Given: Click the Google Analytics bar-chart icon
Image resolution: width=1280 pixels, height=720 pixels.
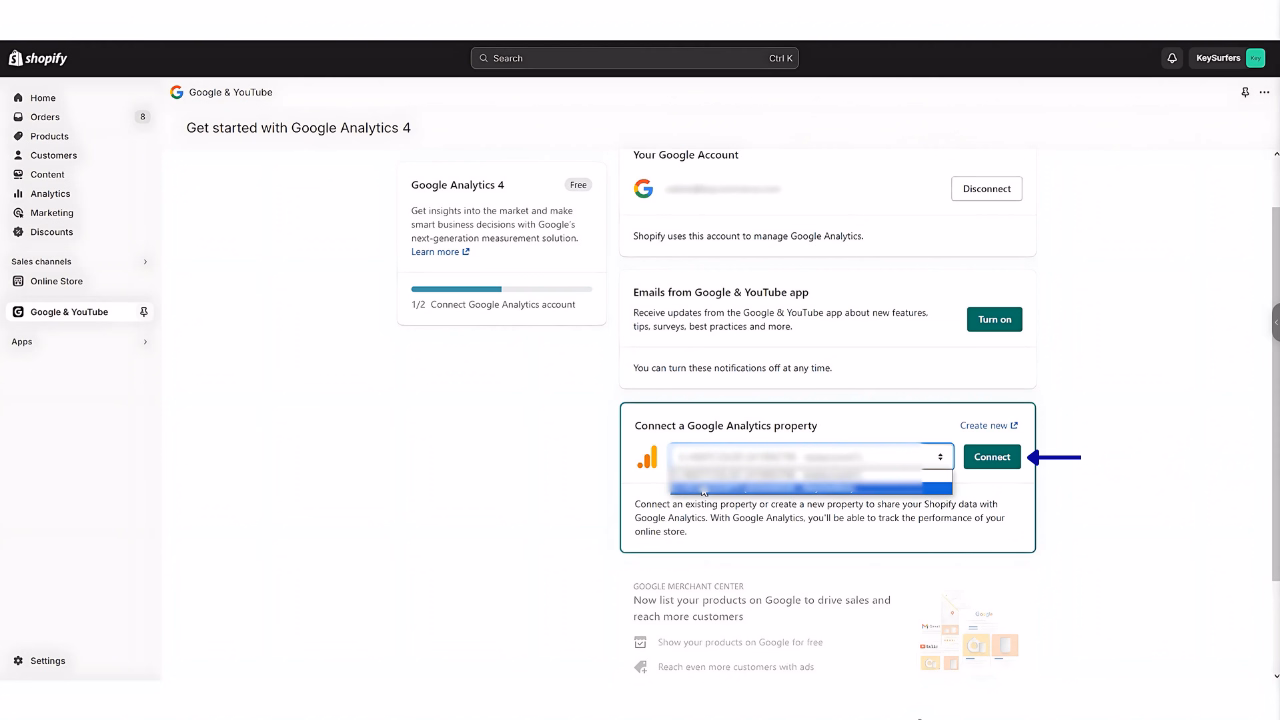Looking at the screenshot, I should [647, 457].
